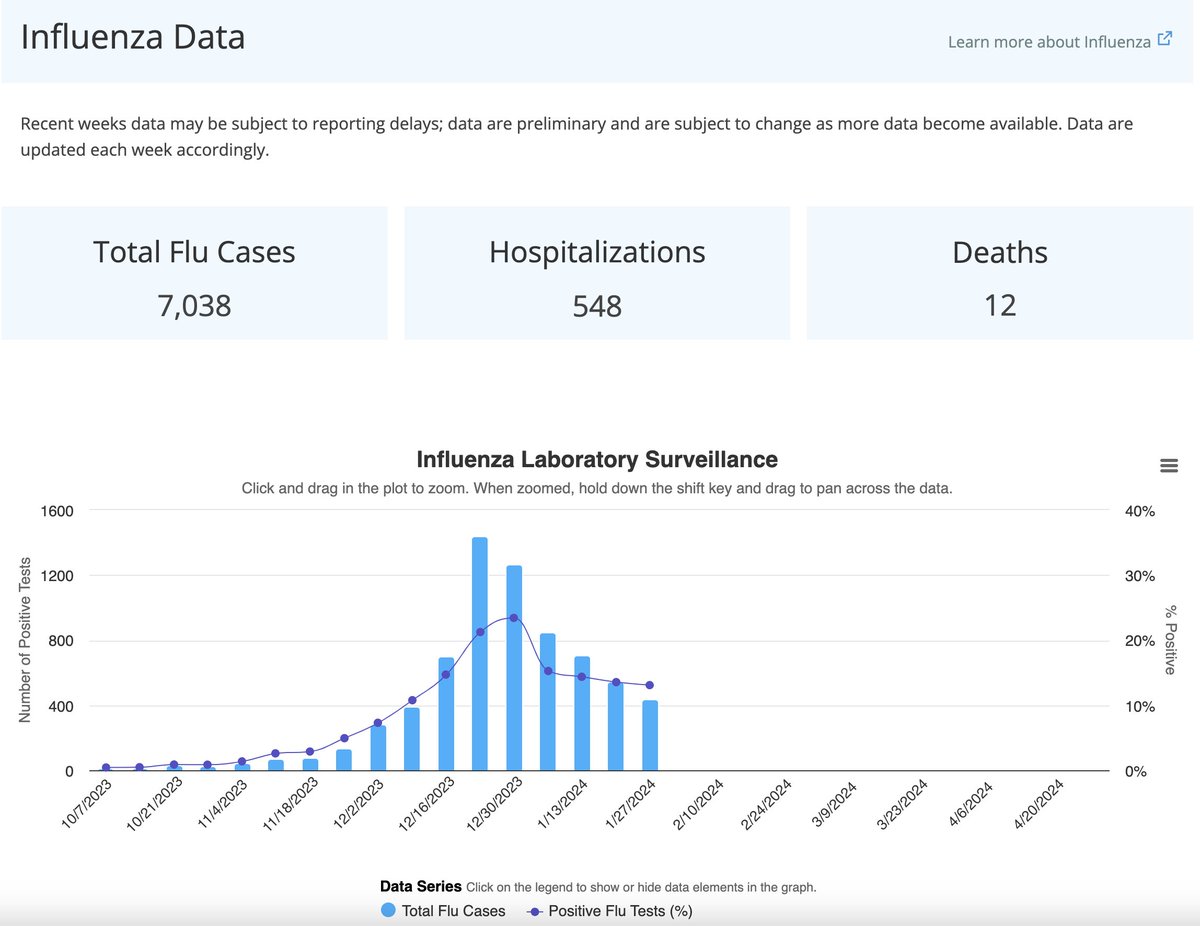The image size is (1200, 926).
Task: Click the Influenza Laboratory Surveillance chart title
Action: (x=597, y=459)
